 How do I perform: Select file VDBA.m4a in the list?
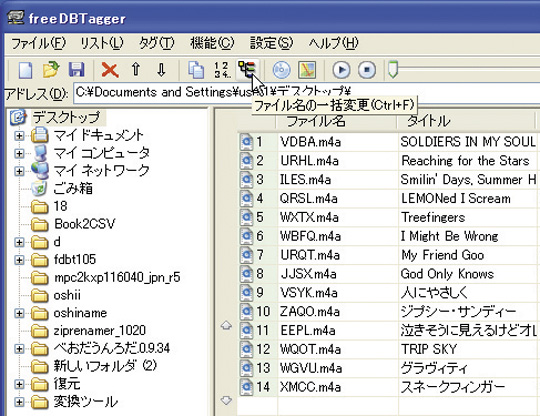tap(310, 142)
